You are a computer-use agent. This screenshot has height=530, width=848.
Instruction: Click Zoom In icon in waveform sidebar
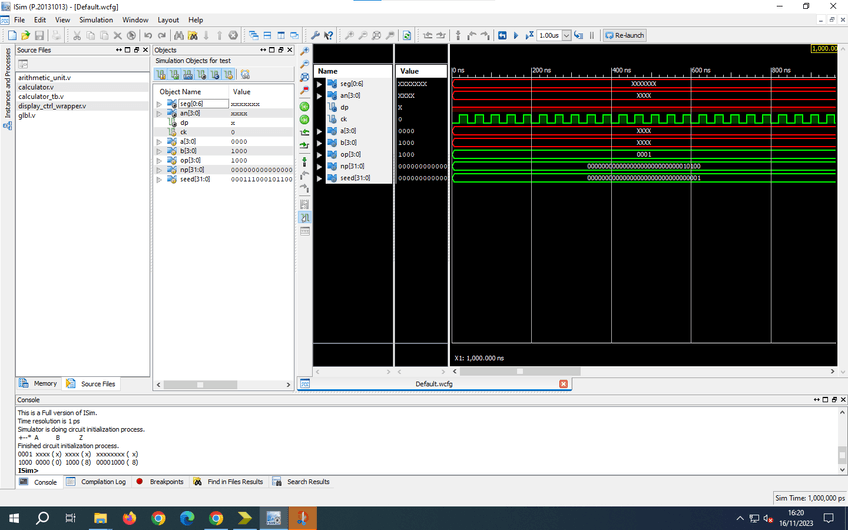[304, 50]
